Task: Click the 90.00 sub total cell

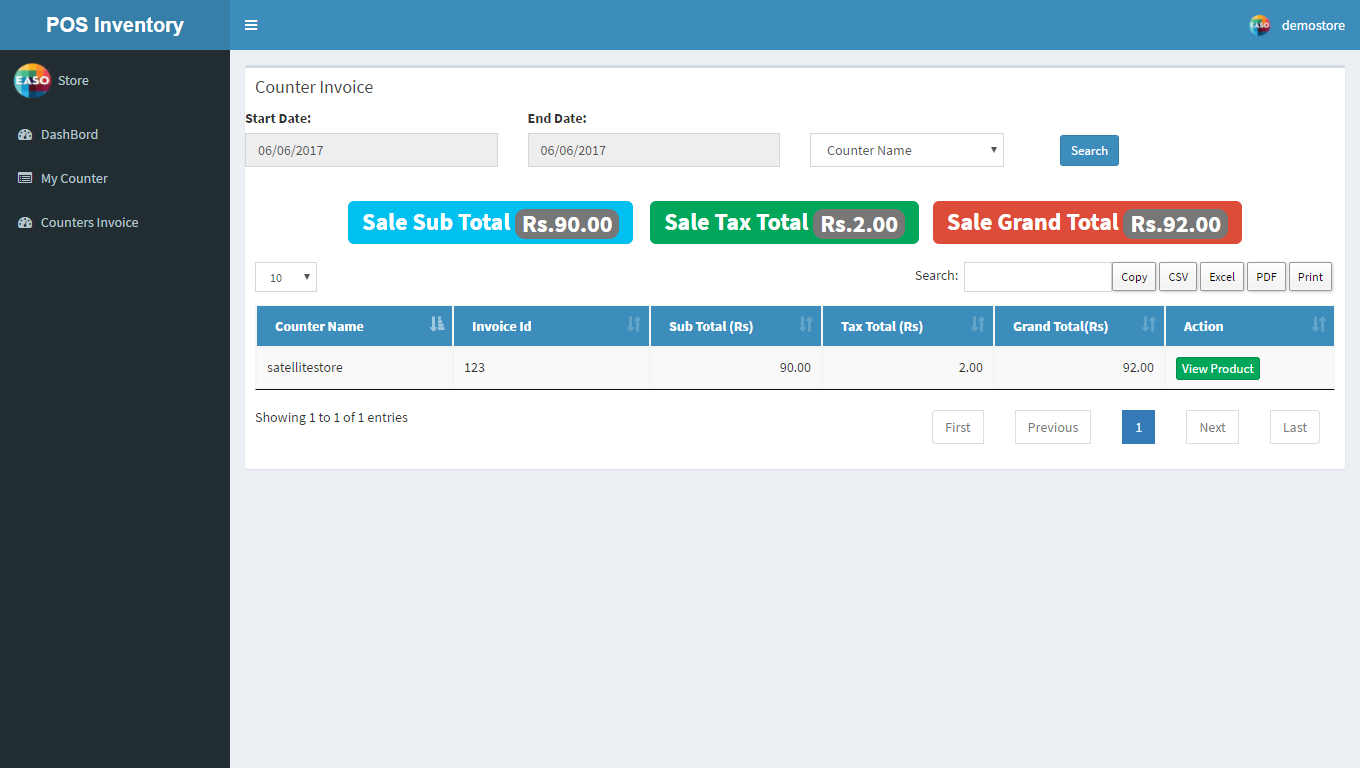Action: [x=736, y=368]
